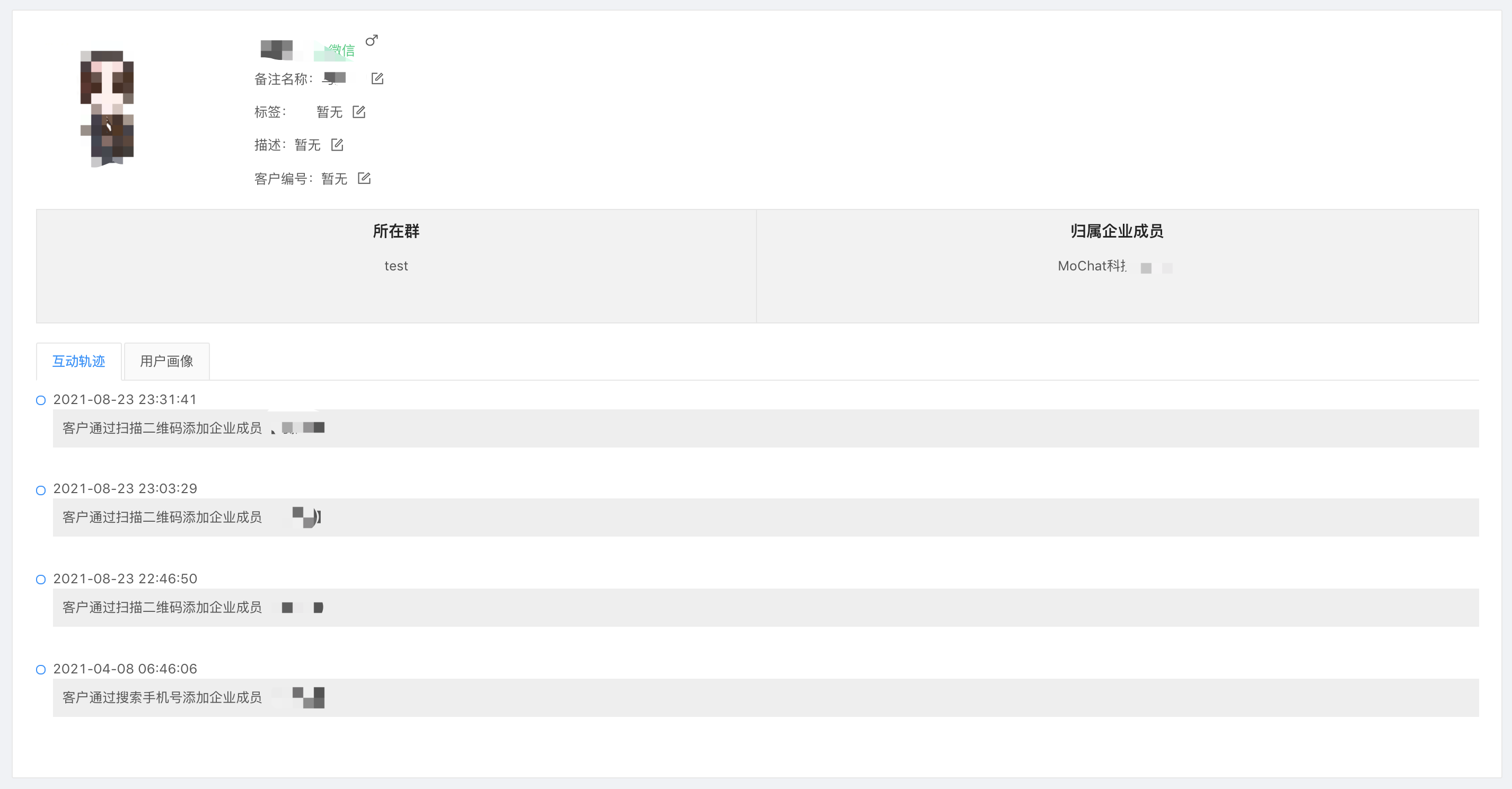Switch to the 用户画像 tab
The height and width of the screenshot is (789, 1512).
166,361
